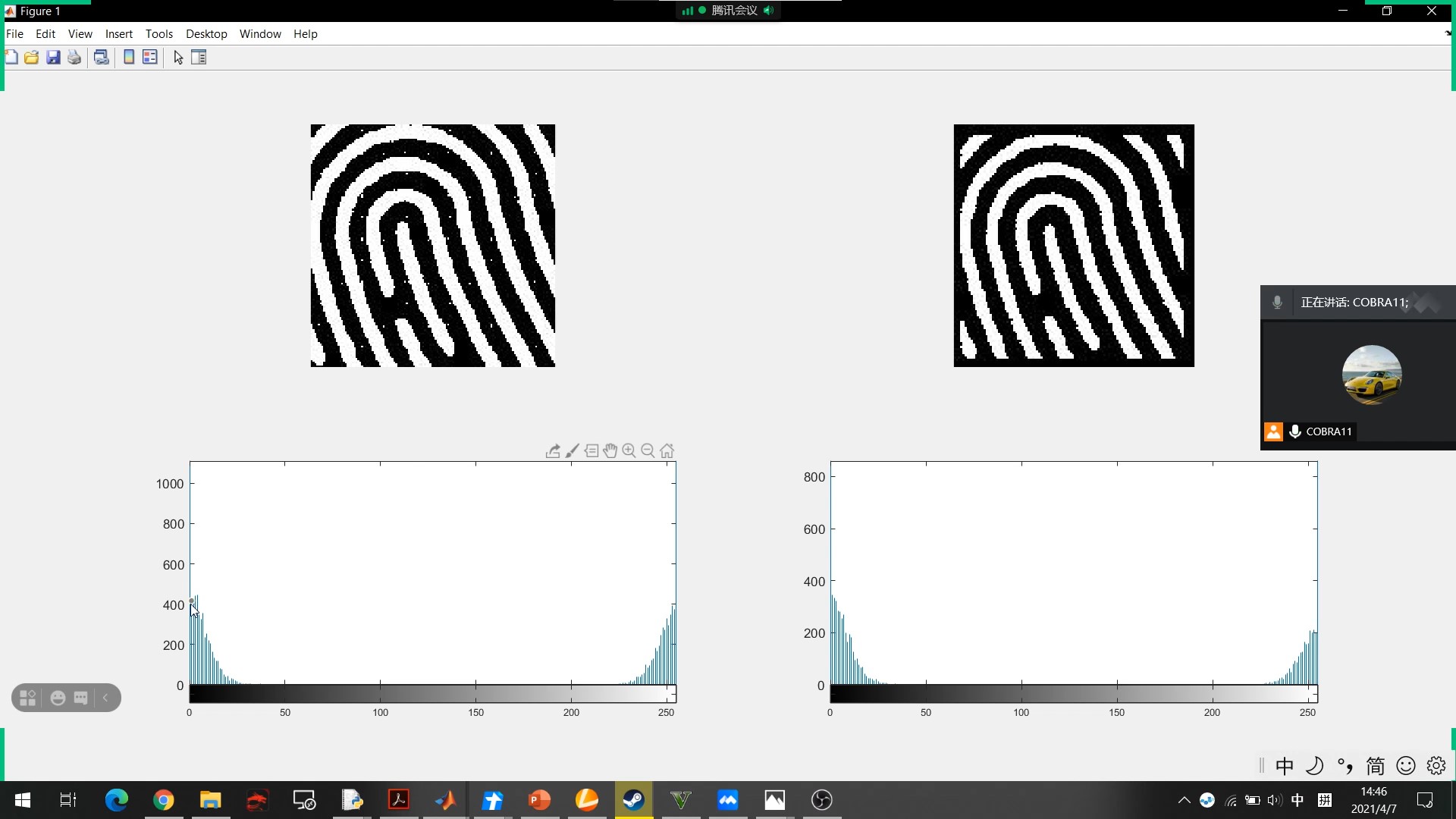Toggle the IME punctuation mode icon

[x=1345, y=766]
